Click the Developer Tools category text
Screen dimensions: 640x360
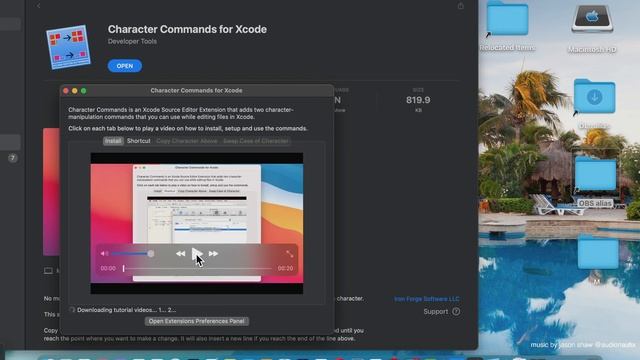point(132,41)
